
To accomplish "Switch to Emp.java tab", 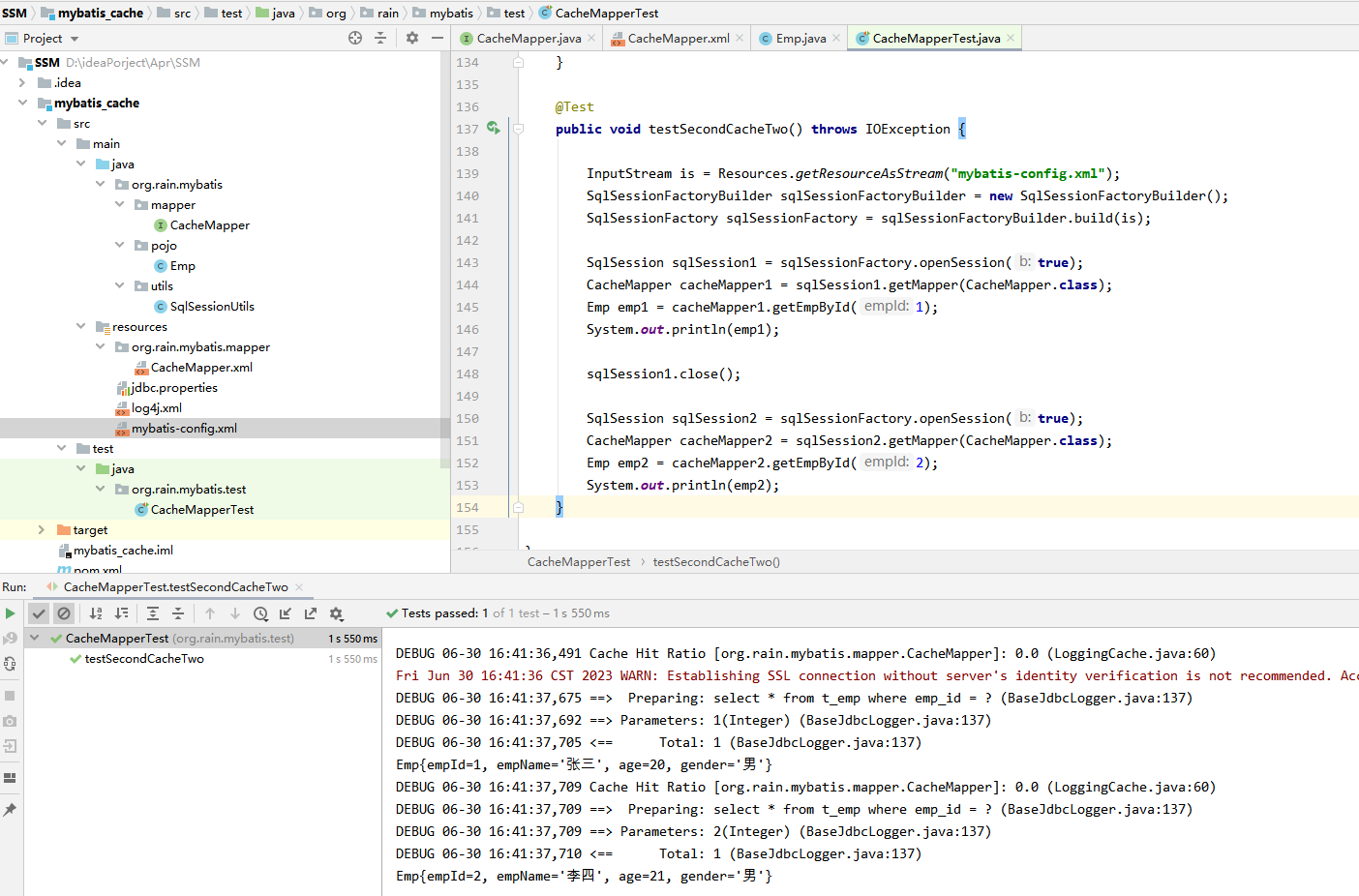I will pos(800,39).
